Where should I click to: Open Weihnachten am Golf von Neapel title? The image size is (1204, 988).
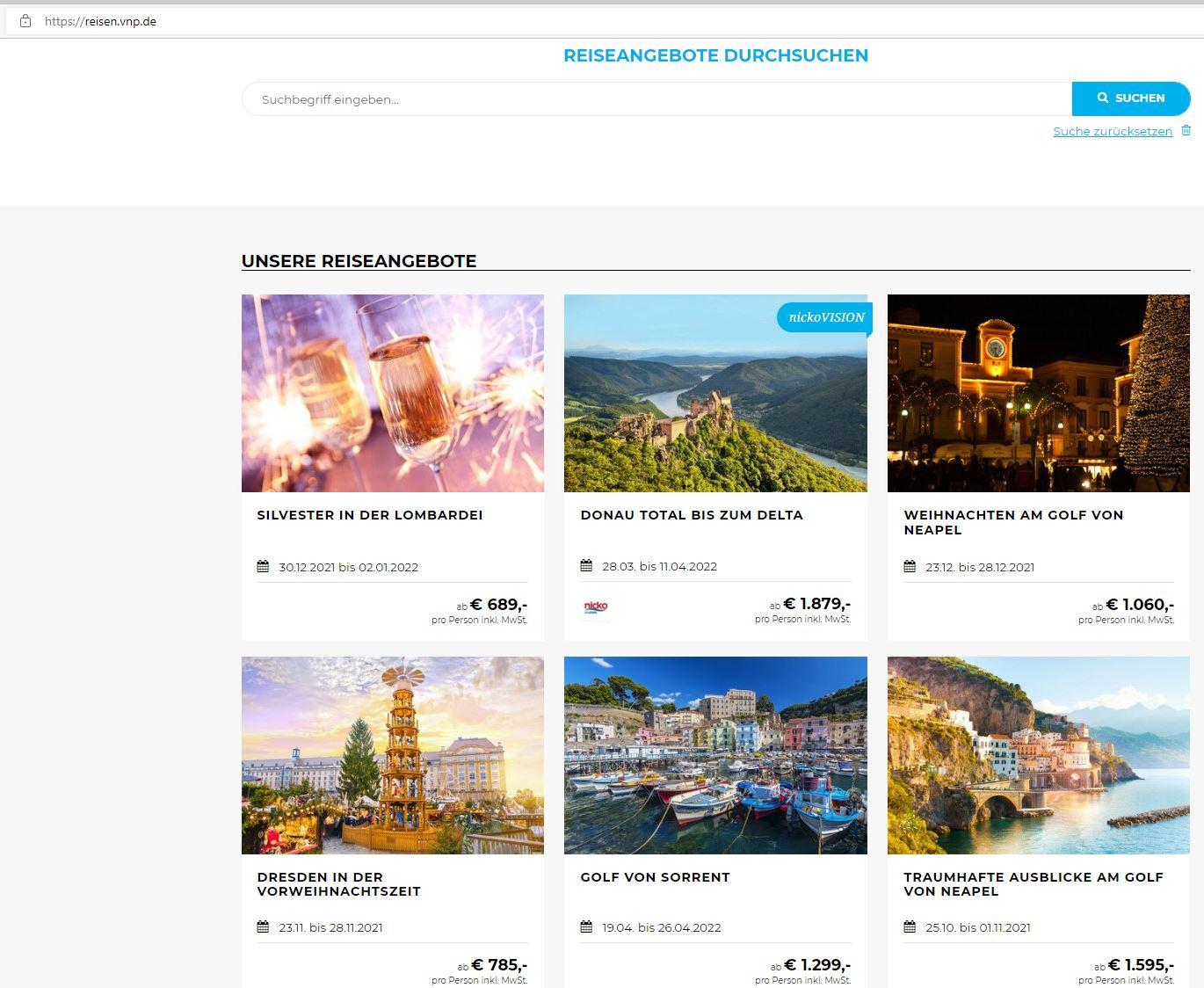coord(1013,522)
